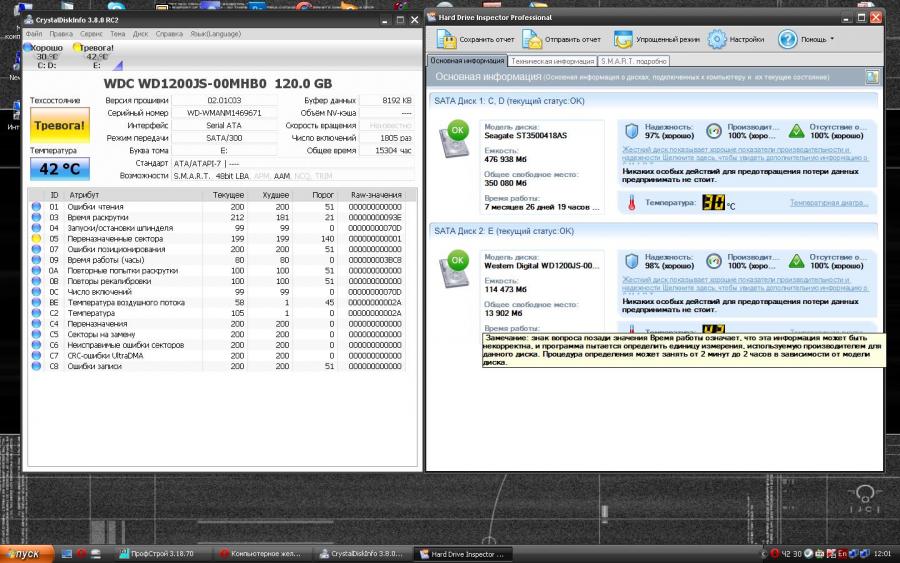
Task: Open the Правка menu in CrystalDiskInfo
Action: 61,34
